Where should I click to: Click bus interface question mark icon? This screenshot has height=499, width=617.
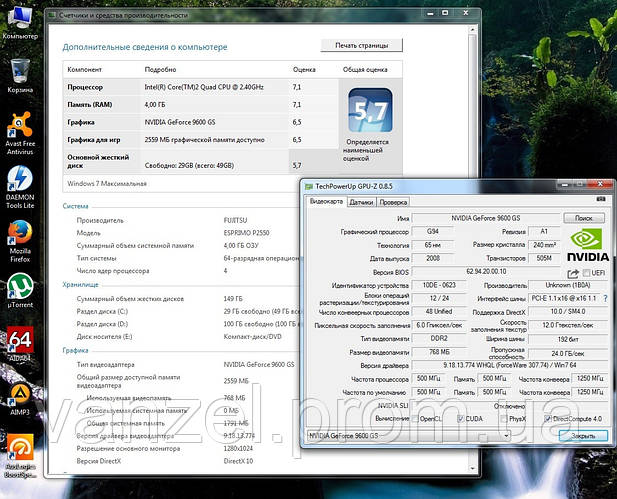pyautogui.click(x=605, y=299)
